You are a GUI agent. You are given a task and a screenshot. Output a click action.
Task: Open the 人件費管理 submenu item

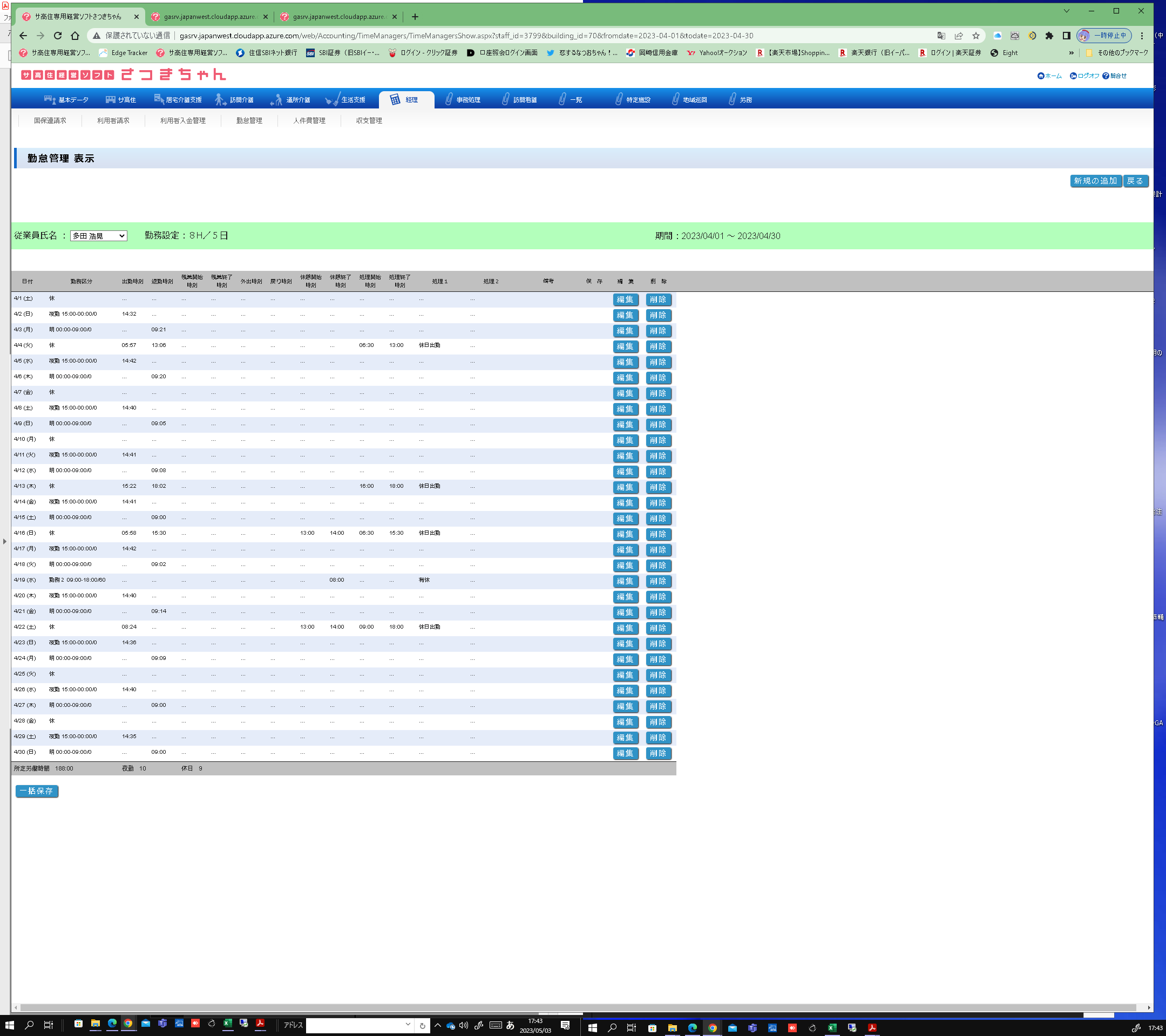[x=309, y=121]
